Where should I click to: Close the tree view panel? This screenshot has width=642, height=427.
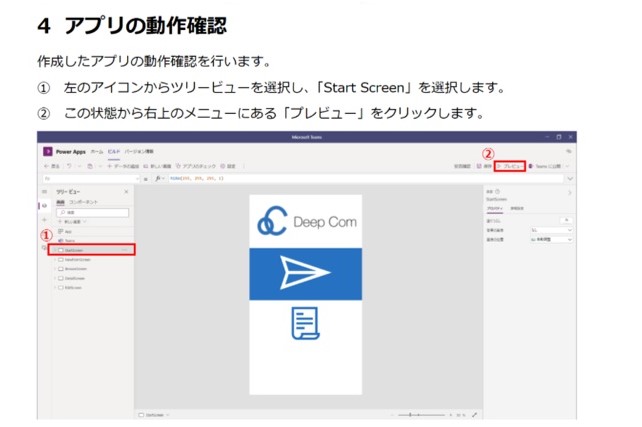[x=125, y=190]
